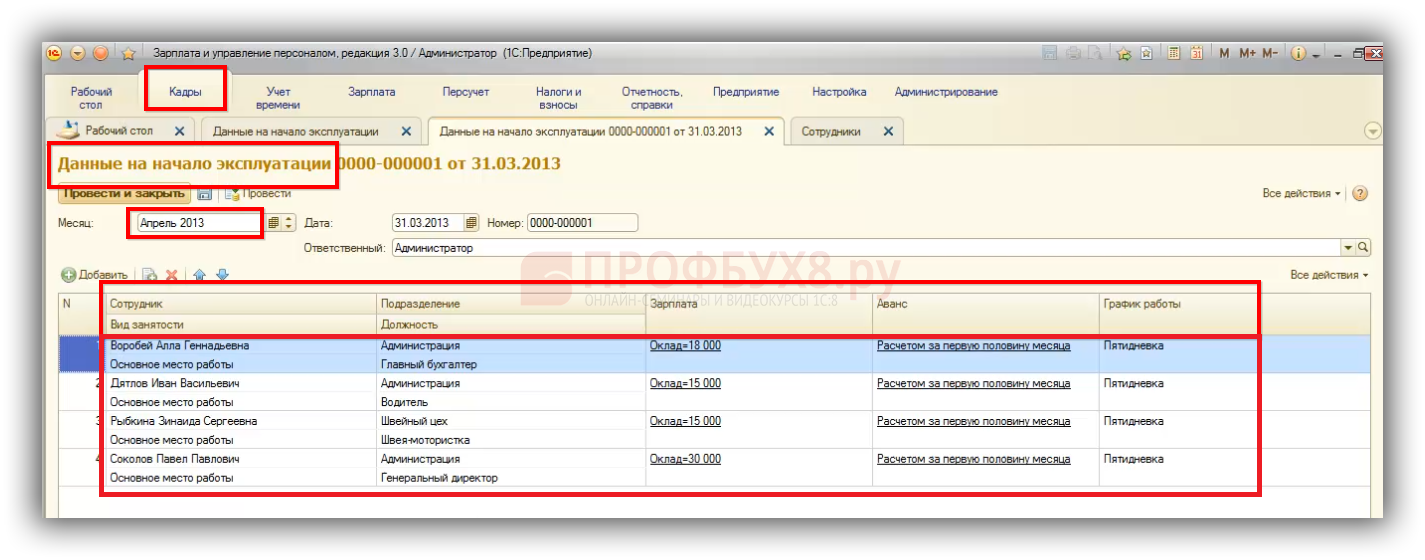This screenshot has width=1425, height=560.
Task: Open Все действия menu beside help icon
Action: click(1301, 194)
